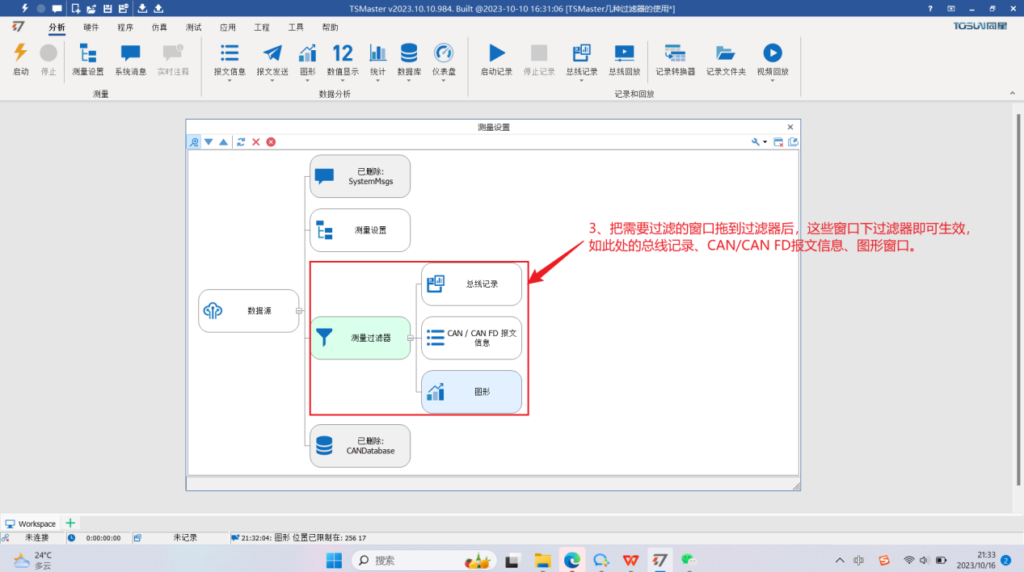Collapse the 数据源 node branch

point(298,311)
